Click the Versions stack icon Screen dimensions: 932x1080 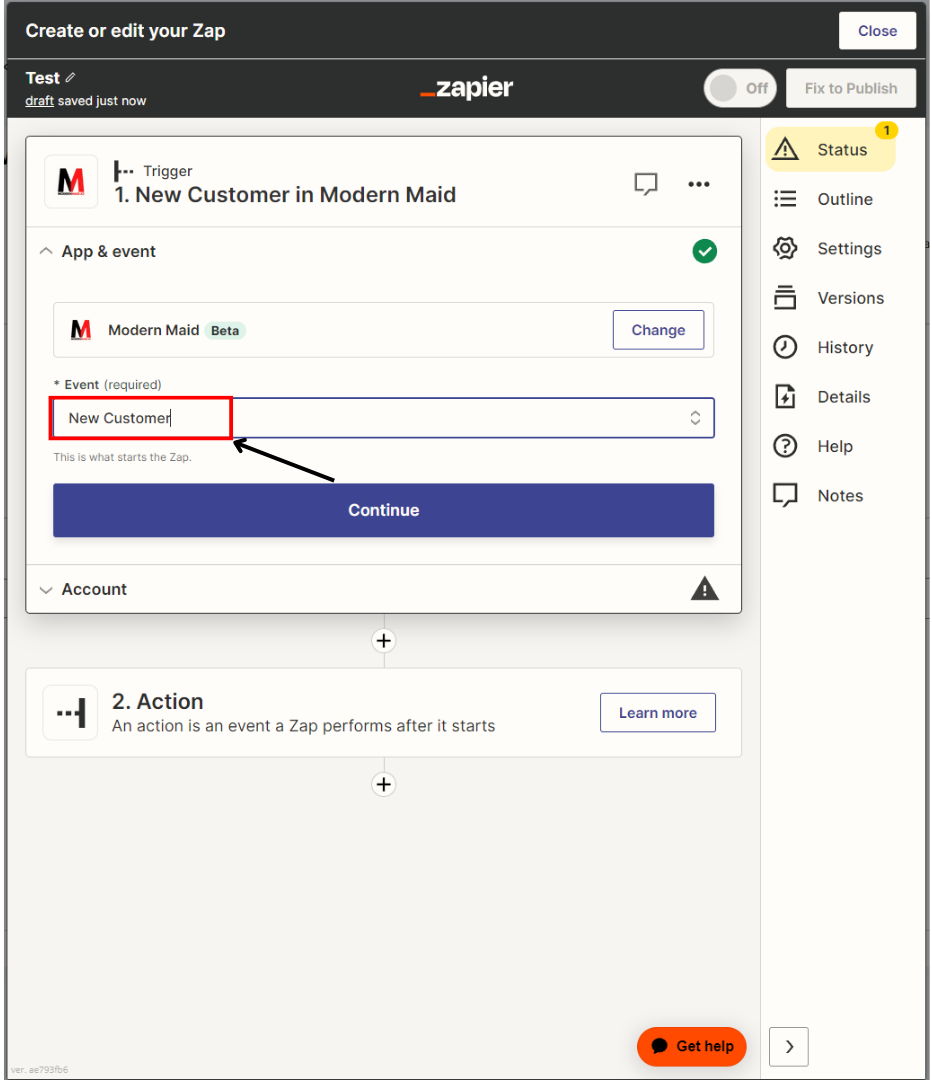(x=785, y=298)
